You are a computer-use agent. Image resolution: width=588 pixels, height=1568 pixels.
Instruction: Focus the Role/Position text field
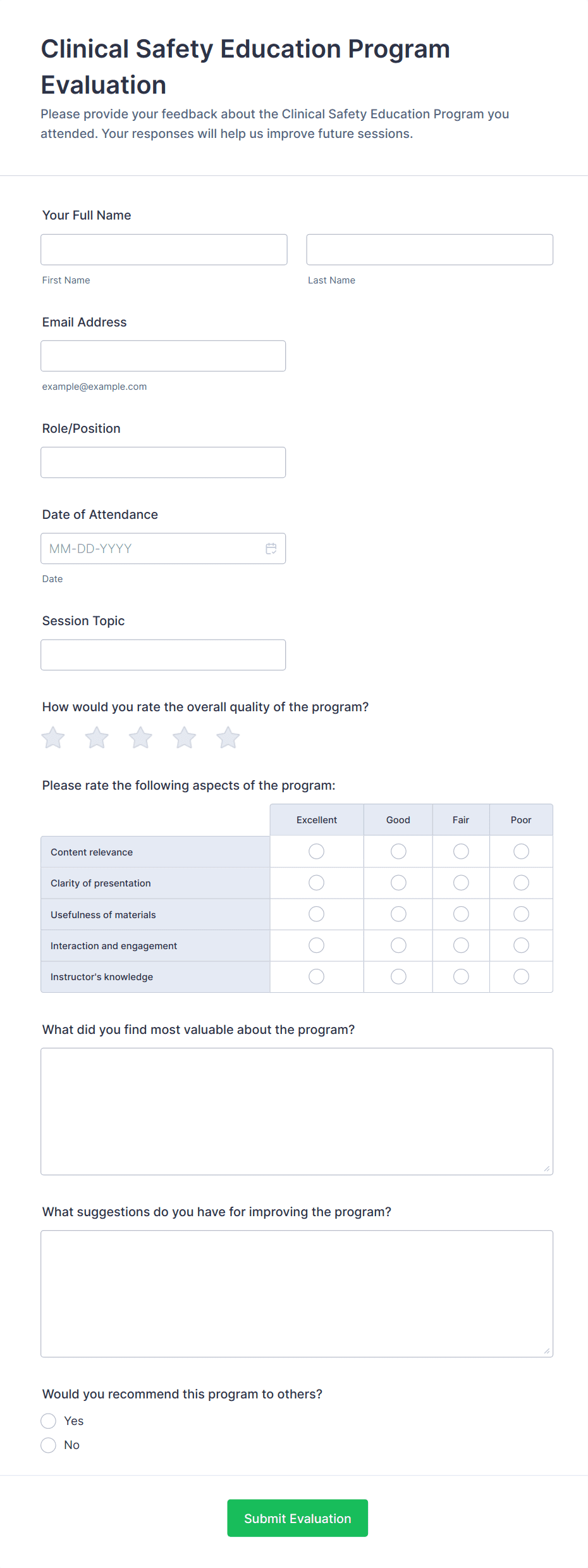coord(163,463)
